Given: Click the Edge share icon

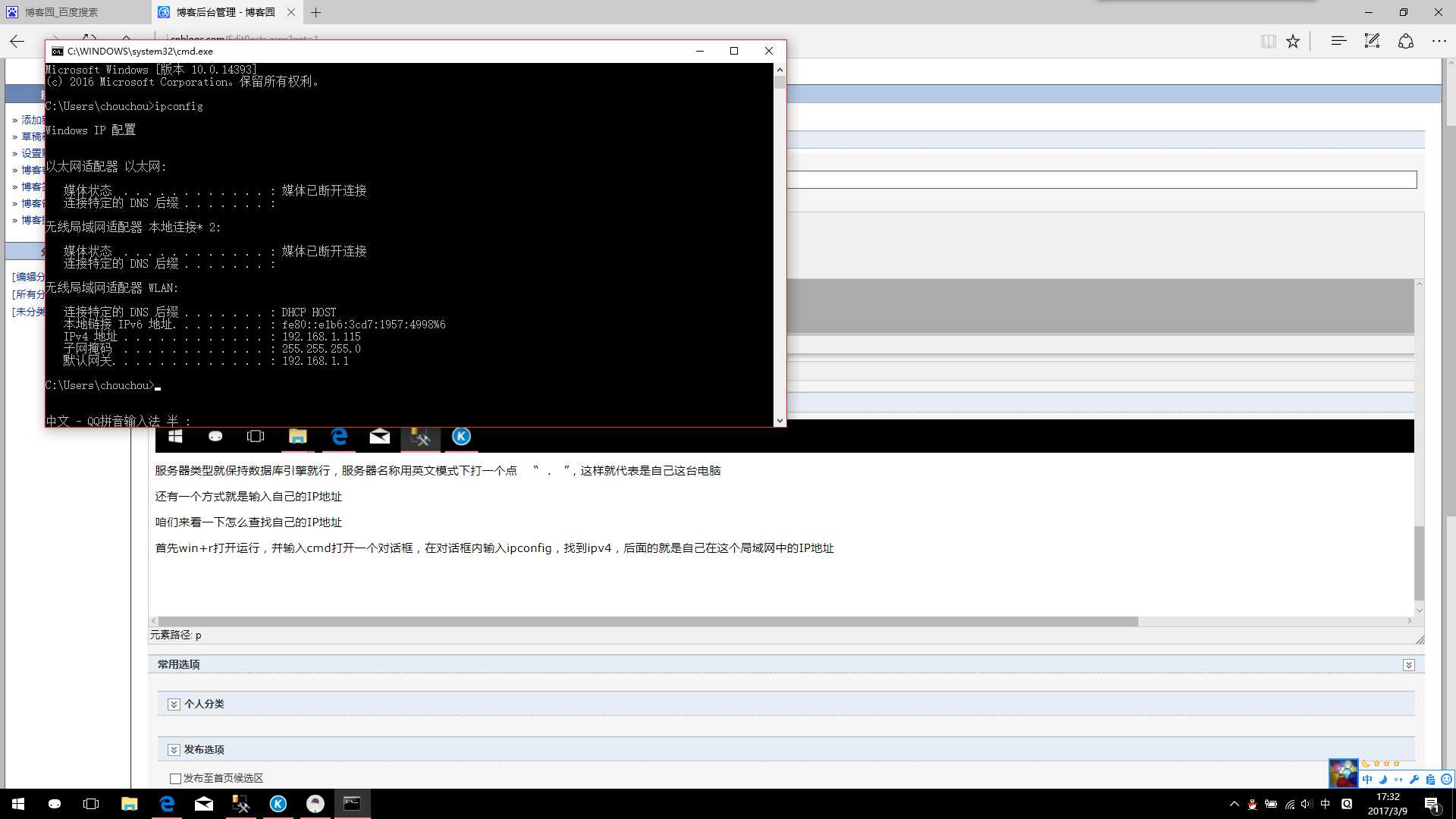Looking at the screenshot, I should point(1406,41).
